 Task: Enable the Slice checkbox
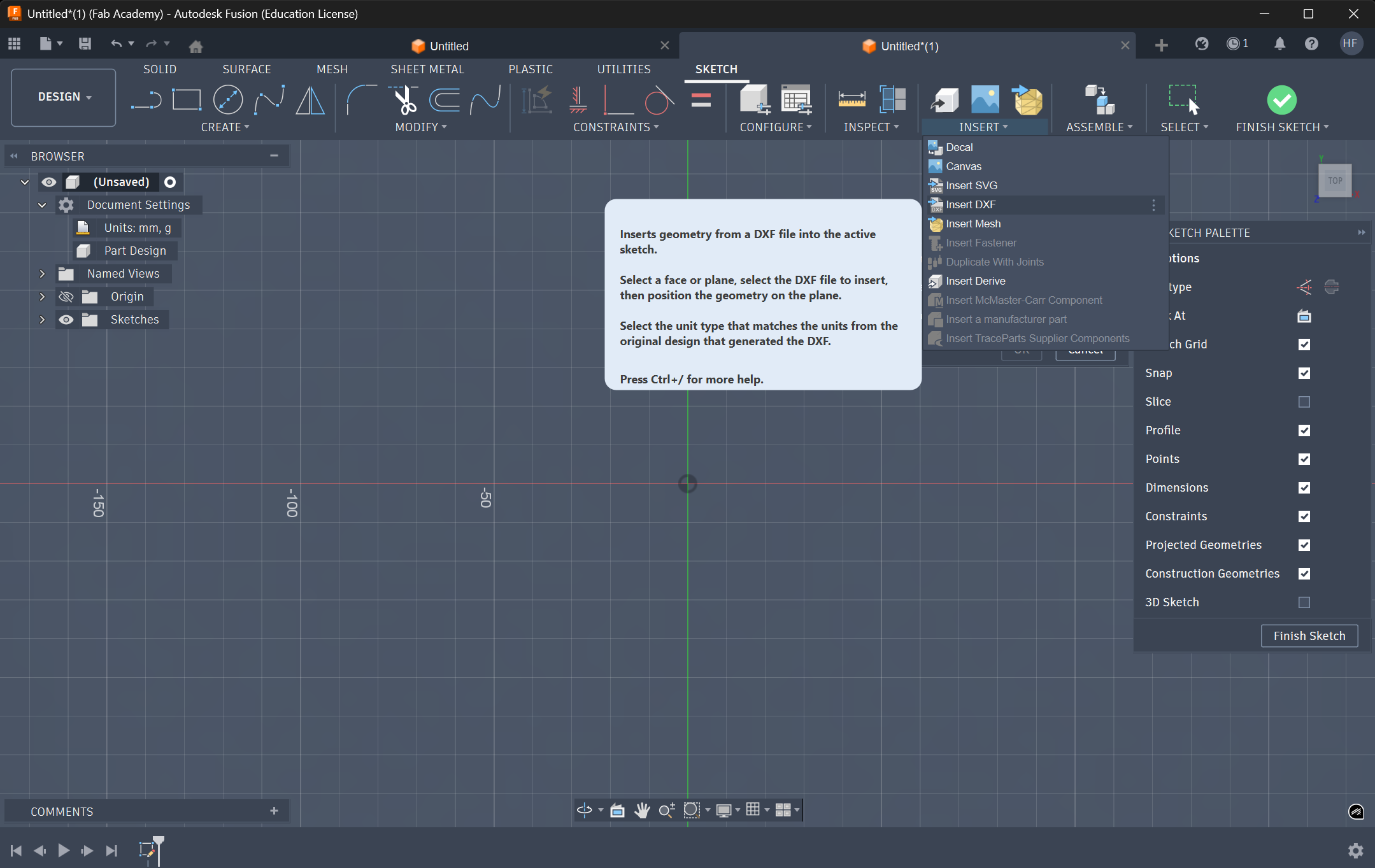(1304, 402)
